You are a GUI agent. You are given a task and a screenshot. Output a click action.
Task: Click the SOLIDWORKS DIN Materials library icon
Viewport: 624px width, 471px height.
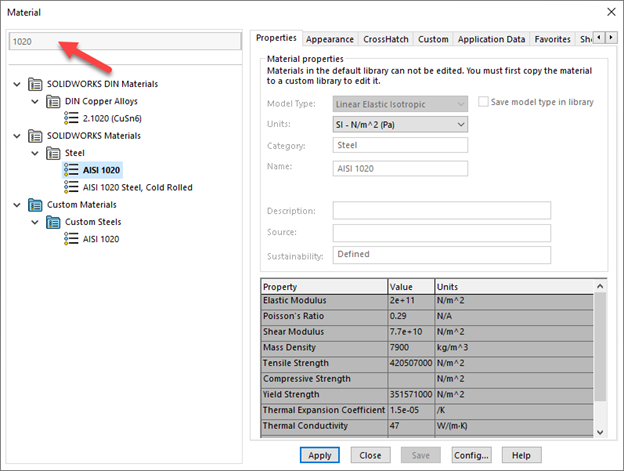pyautogui.click(x=35, y=84)
